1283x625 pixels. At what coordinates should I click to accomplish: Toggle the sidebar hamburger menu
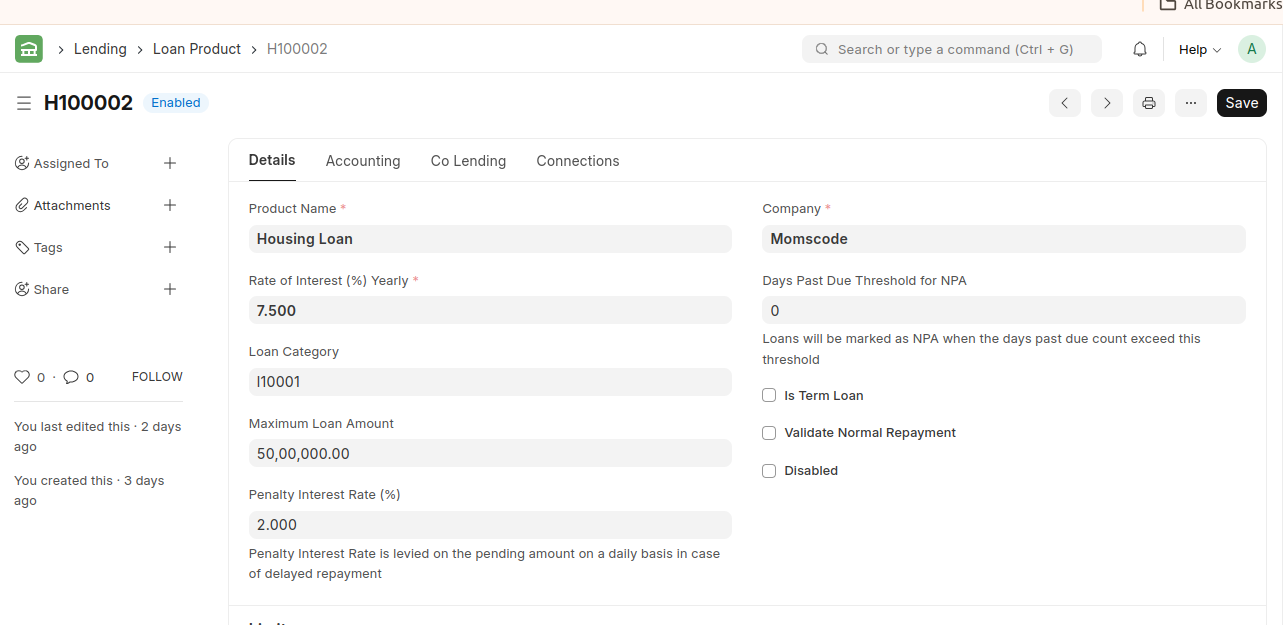tap(24, 103)
